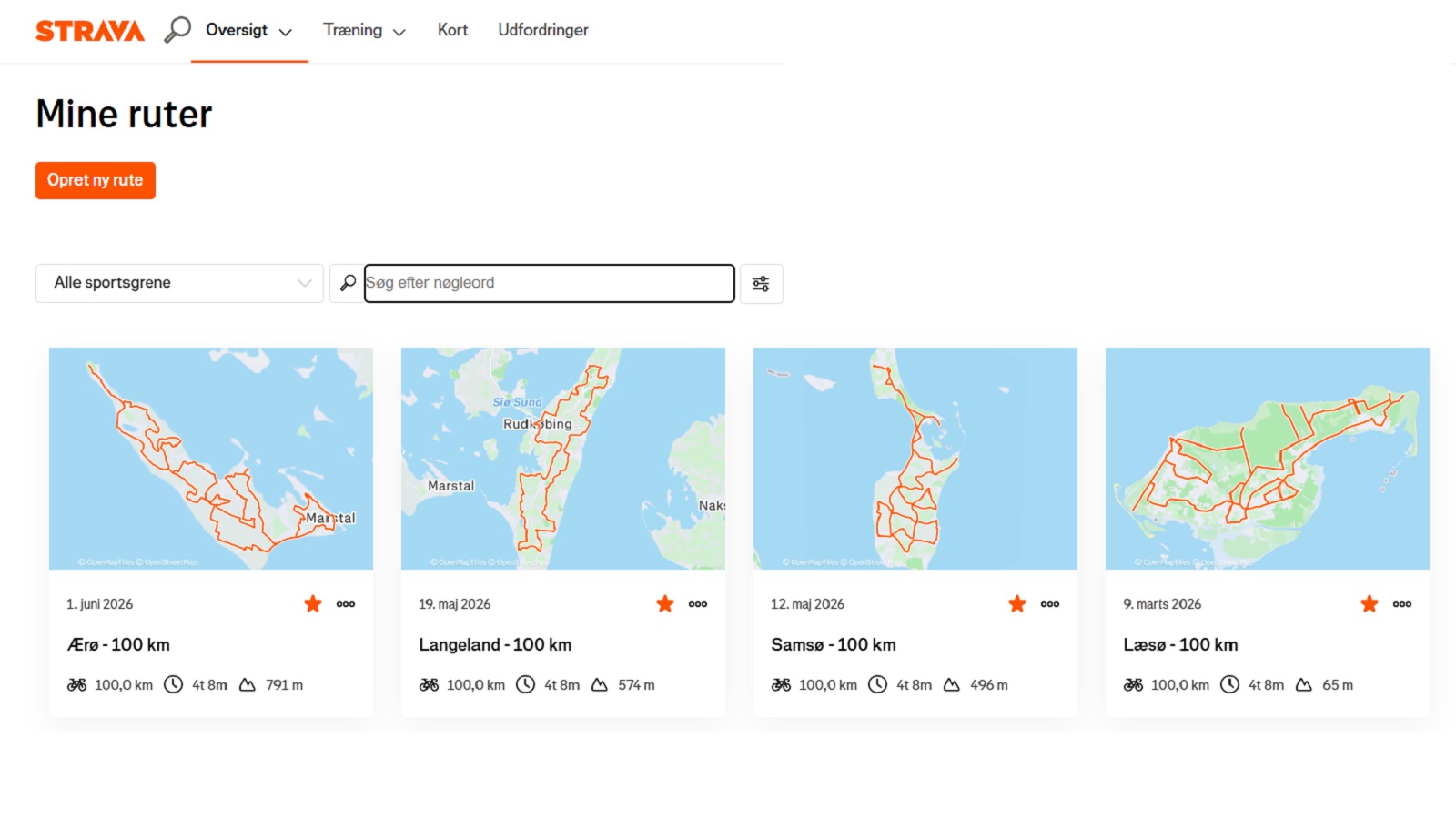This screenshot has height=819, width=1456.
Task: Click bike icon on Samsø card
Action: [x=781, y=684]
